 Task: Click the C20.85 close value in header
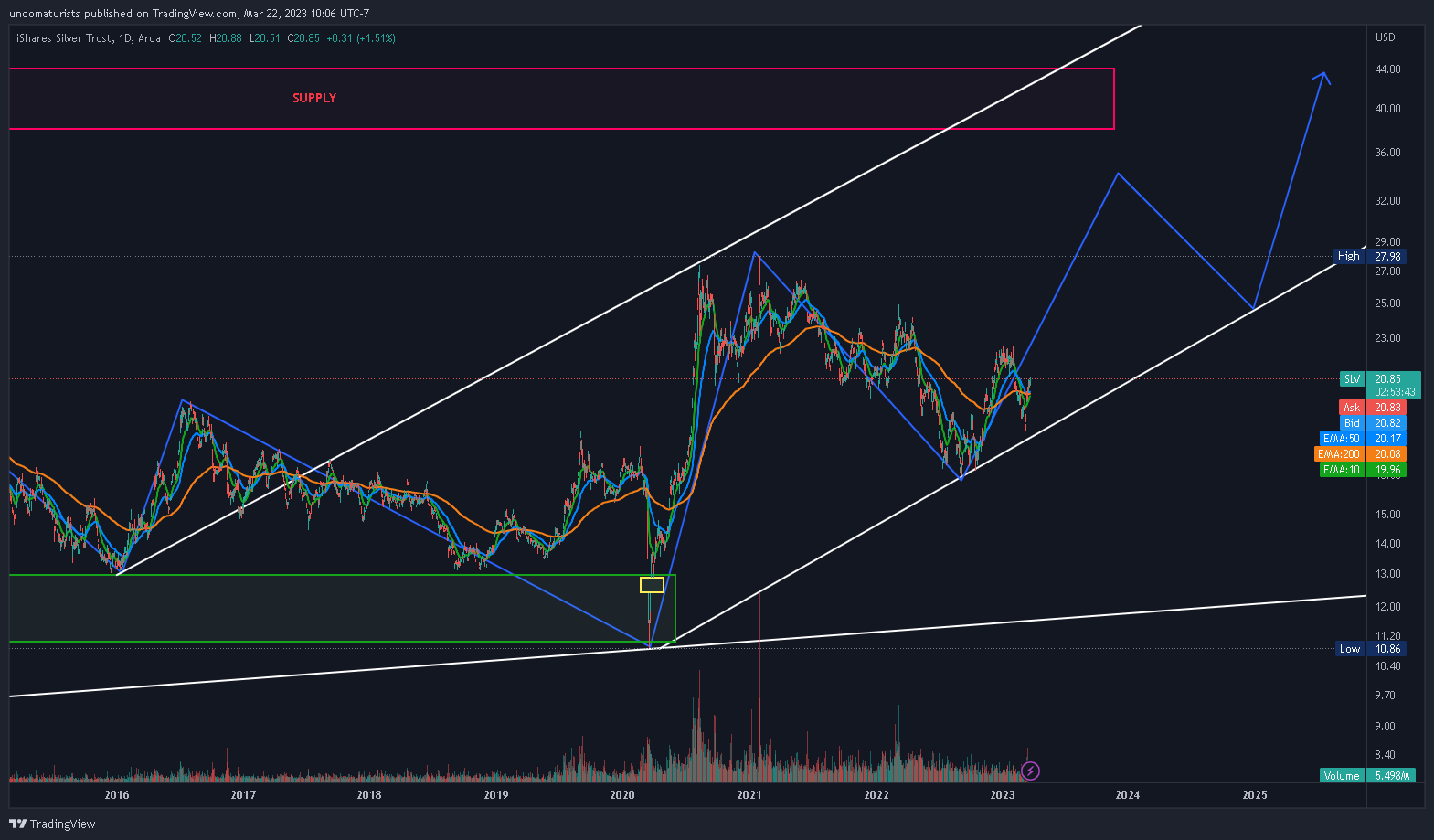303,38
